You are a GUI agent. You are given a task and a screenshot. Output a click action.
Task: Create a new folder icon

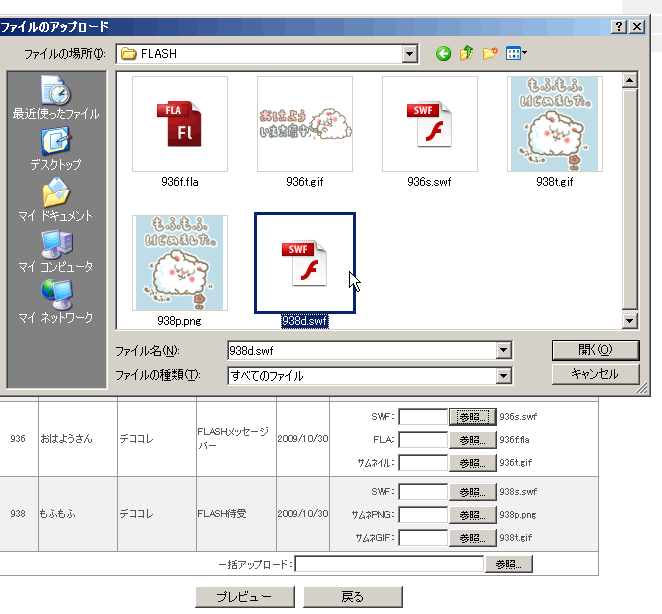click(x=490, y=53)
